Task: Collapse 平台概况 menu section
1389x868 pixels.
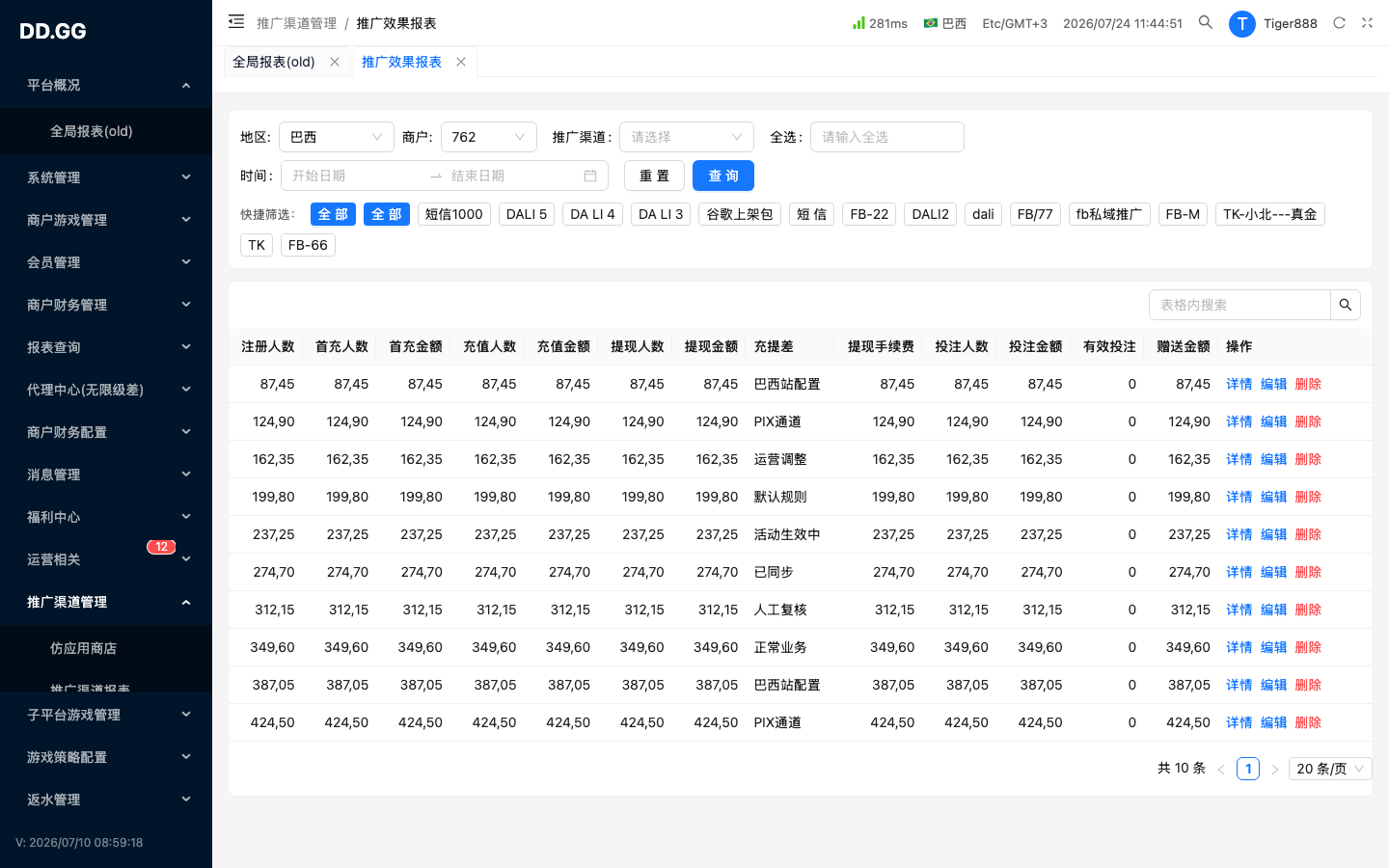Action: (x=106, y=85)
